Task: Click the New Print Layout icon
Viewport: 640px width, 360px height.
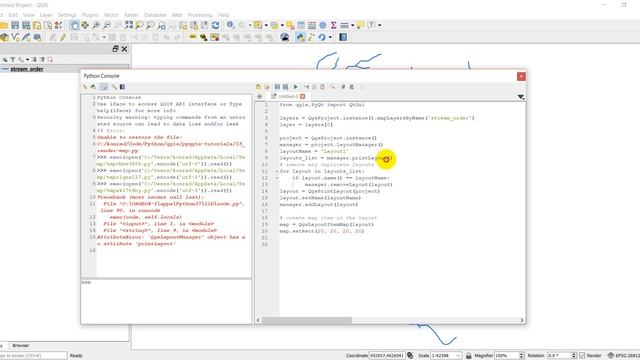Action: pyautogui.click(x=37, y=25)
